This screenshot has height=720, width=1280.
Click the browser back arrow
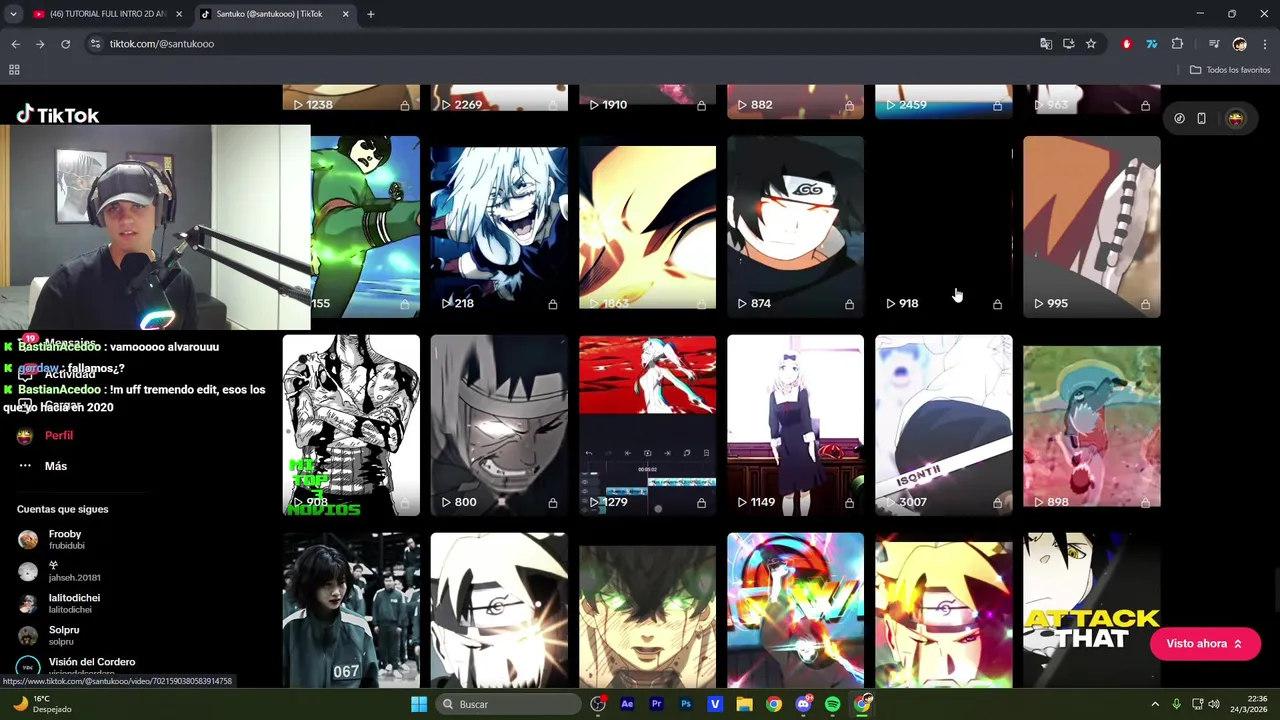tap(15, 44)
